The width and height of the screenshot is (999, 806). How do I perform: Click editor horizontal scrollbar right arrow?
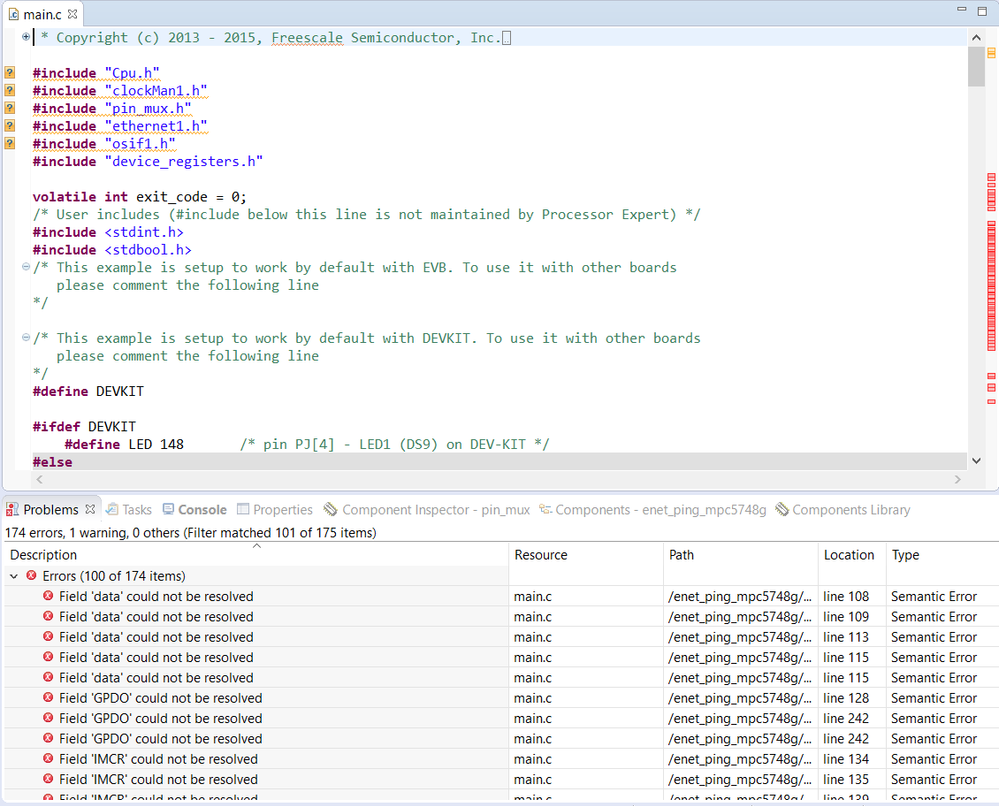957,479
